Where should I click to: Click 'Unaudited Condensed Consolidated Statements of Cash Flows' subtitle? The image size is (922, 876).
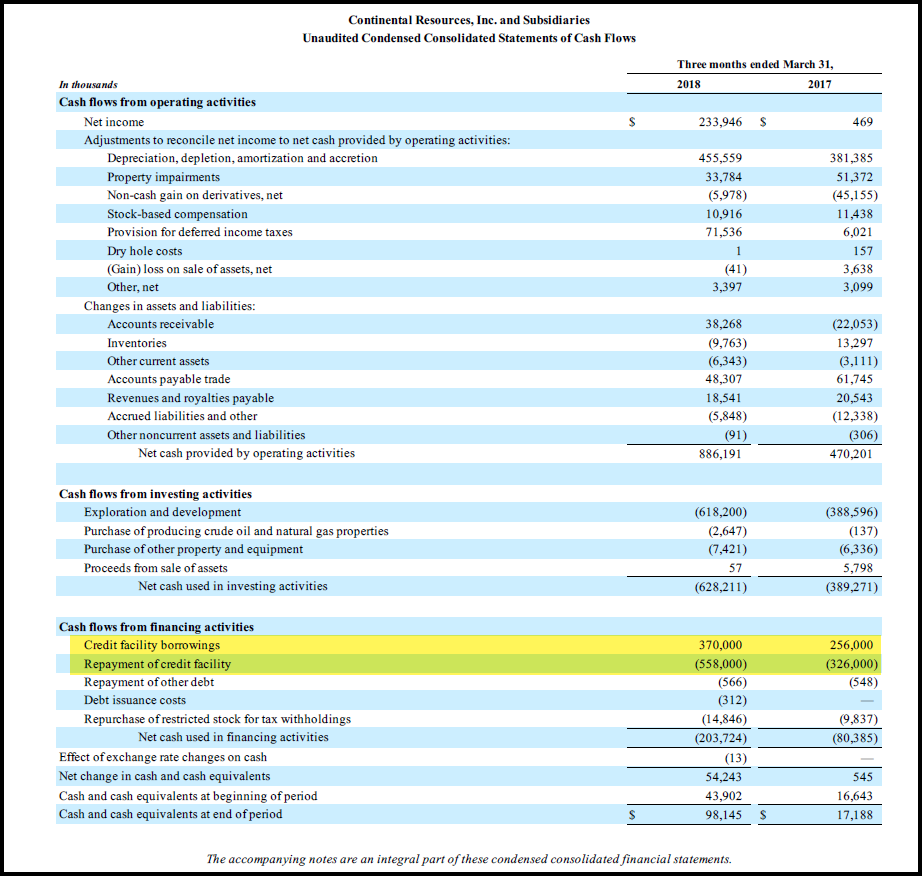pos(469,38)
